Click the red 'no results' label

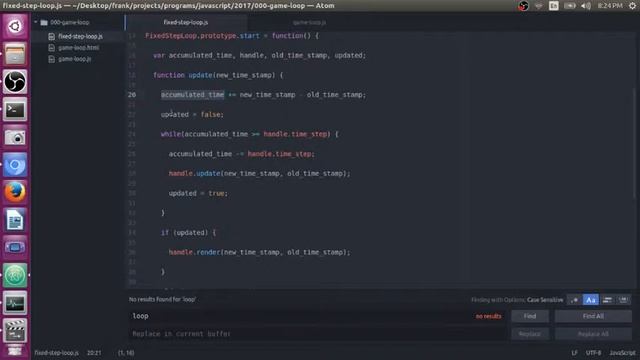point(488,316)
